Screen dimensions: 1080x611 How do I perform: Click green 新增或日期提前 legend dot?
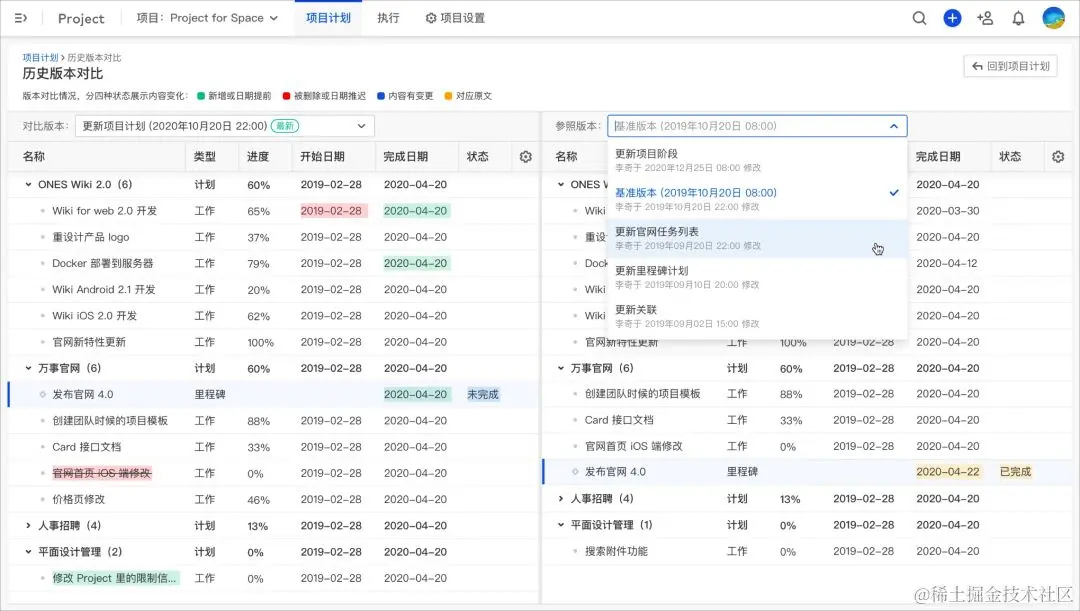pyautogui.click(x=200, y=96)
